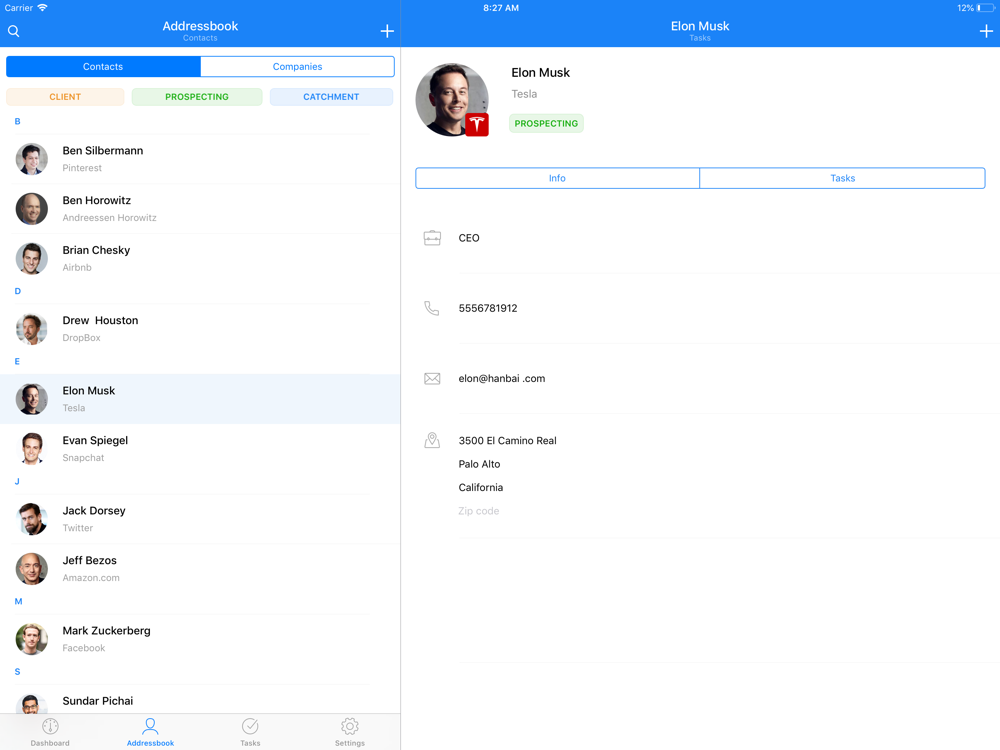Tap Elon Musk's large profile photo
The image size is (1000, 750).
(x=448, y=97)
